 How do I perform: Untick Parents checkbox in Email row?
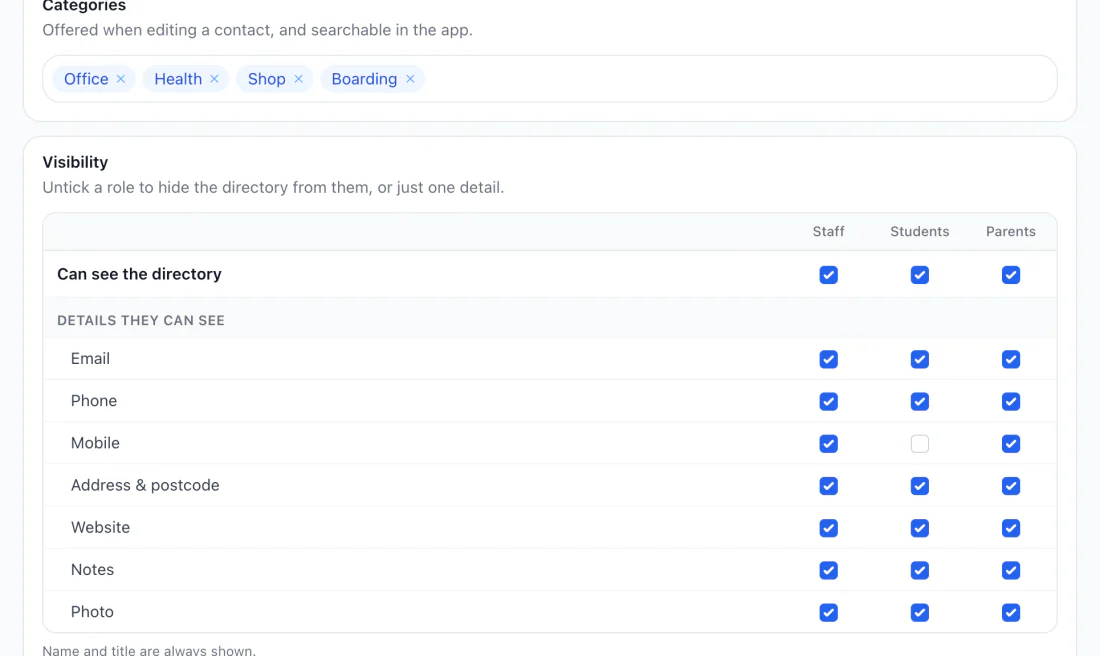pos(1011,359)
